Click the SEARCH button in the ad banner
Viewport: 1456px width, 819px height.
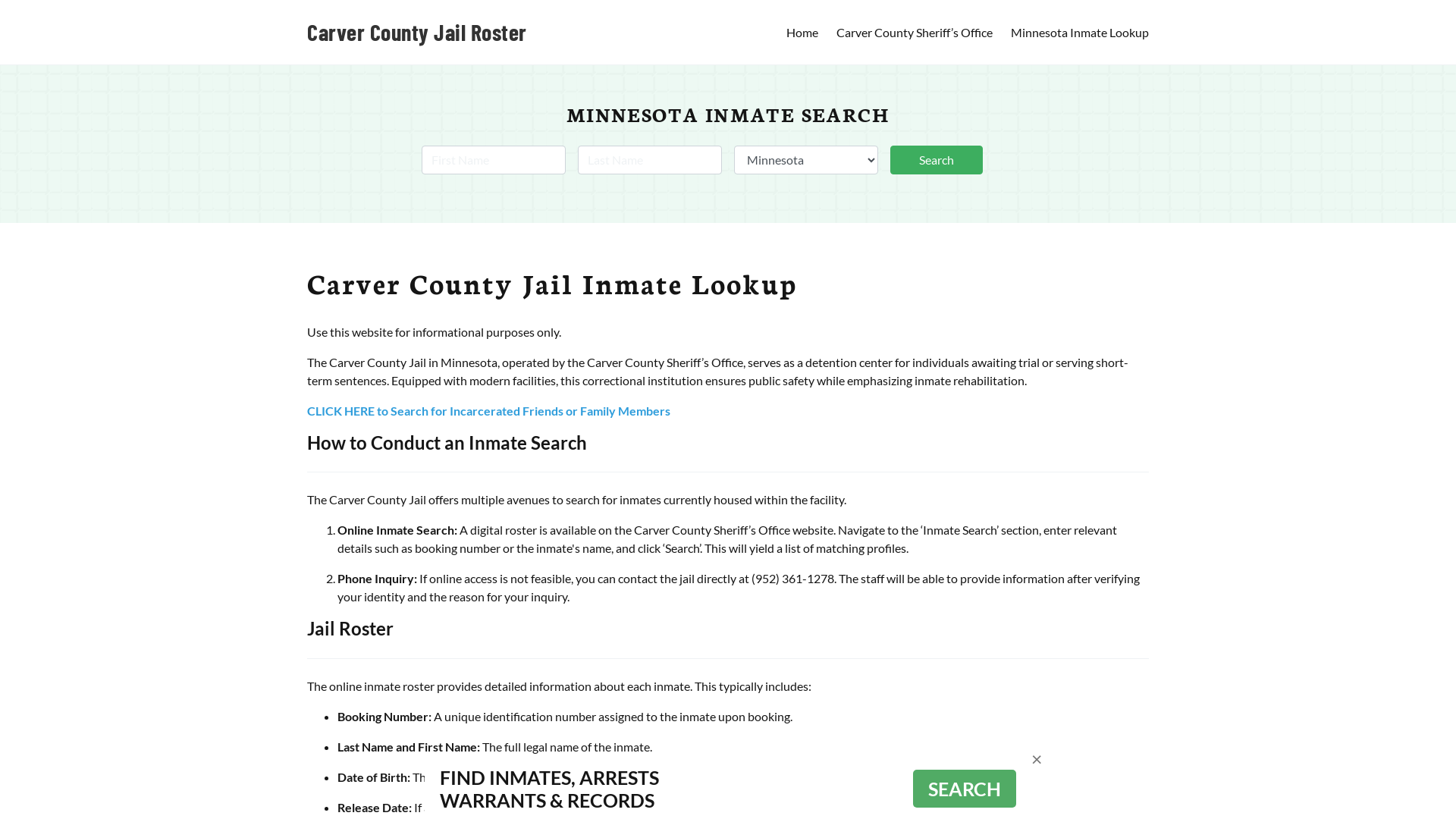[x=964, y=788]
